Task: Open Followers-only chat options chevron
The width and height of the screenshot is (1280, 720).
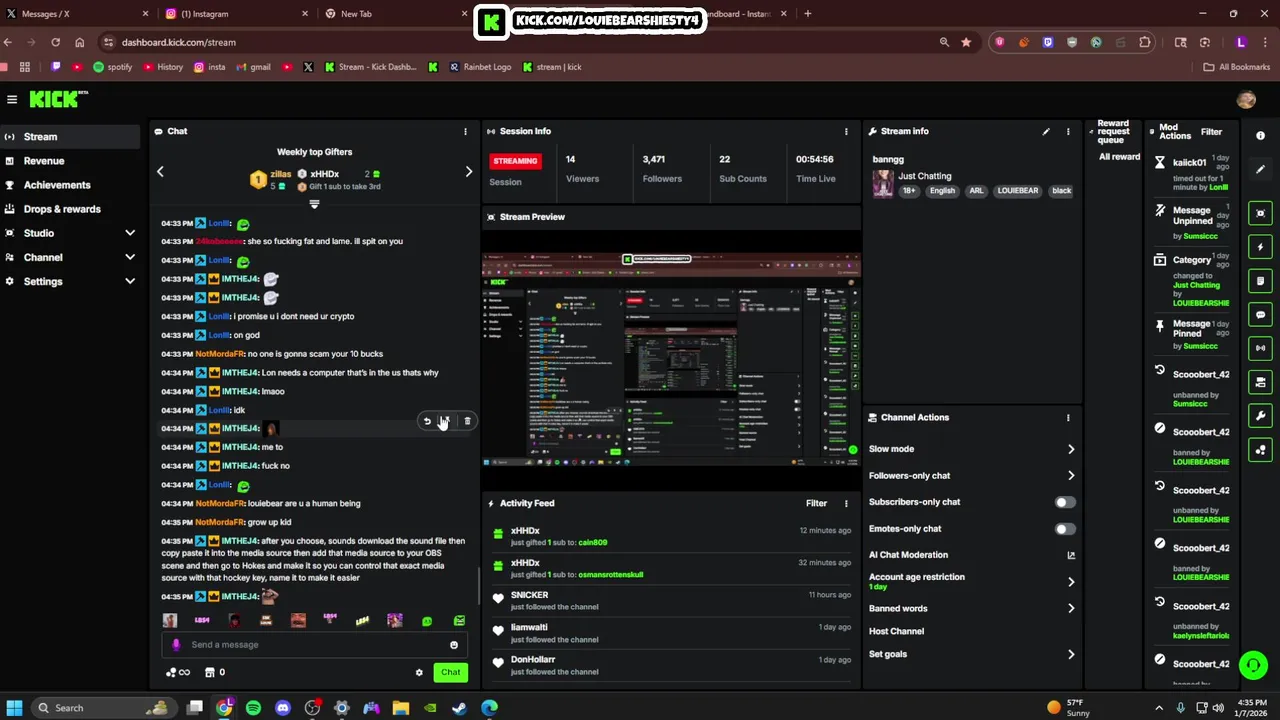Action: pos(1071,476)
